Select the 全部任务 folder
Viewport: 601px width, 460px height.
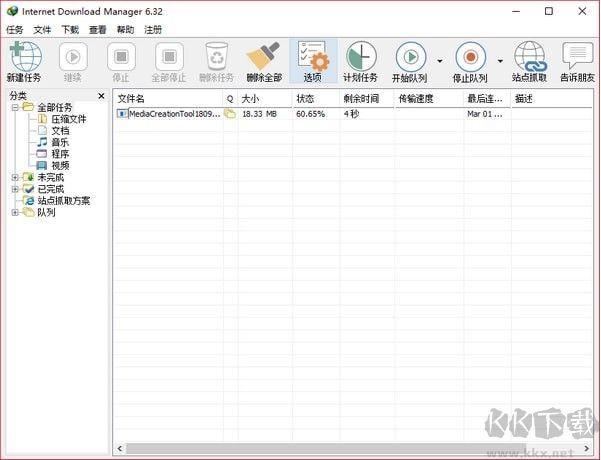[x=54, y=107]
